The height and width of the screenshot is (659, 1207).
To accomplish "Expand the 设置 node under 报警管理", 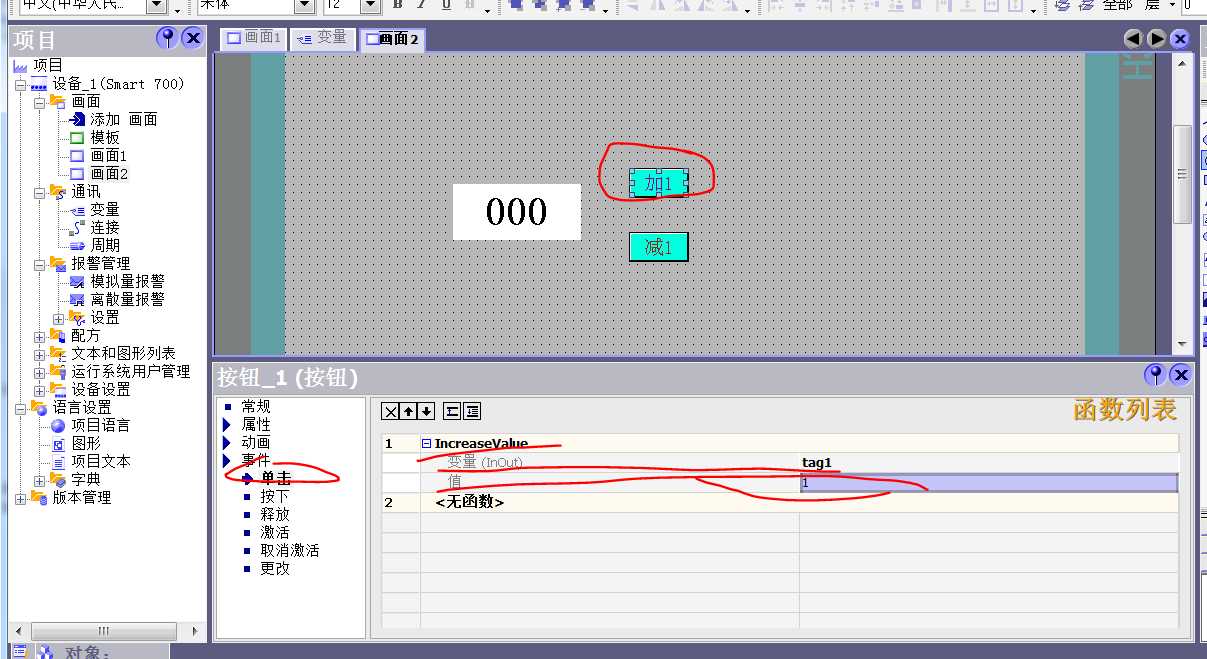I will (x=58, y=318).
